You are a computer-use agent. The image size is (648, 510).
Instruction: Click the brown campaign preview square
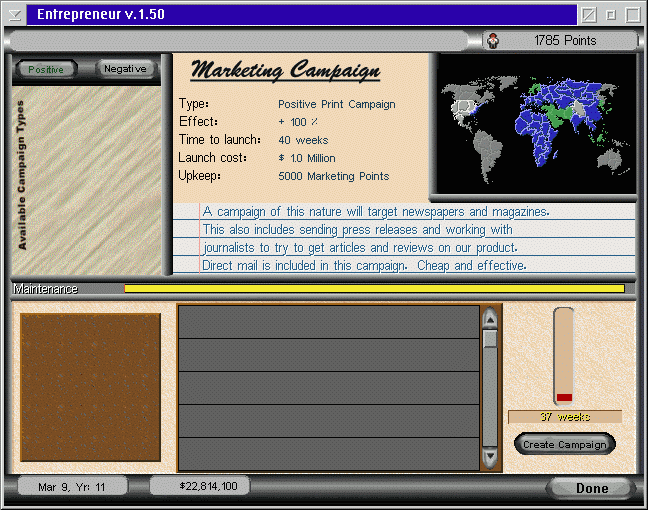point(91,387)
